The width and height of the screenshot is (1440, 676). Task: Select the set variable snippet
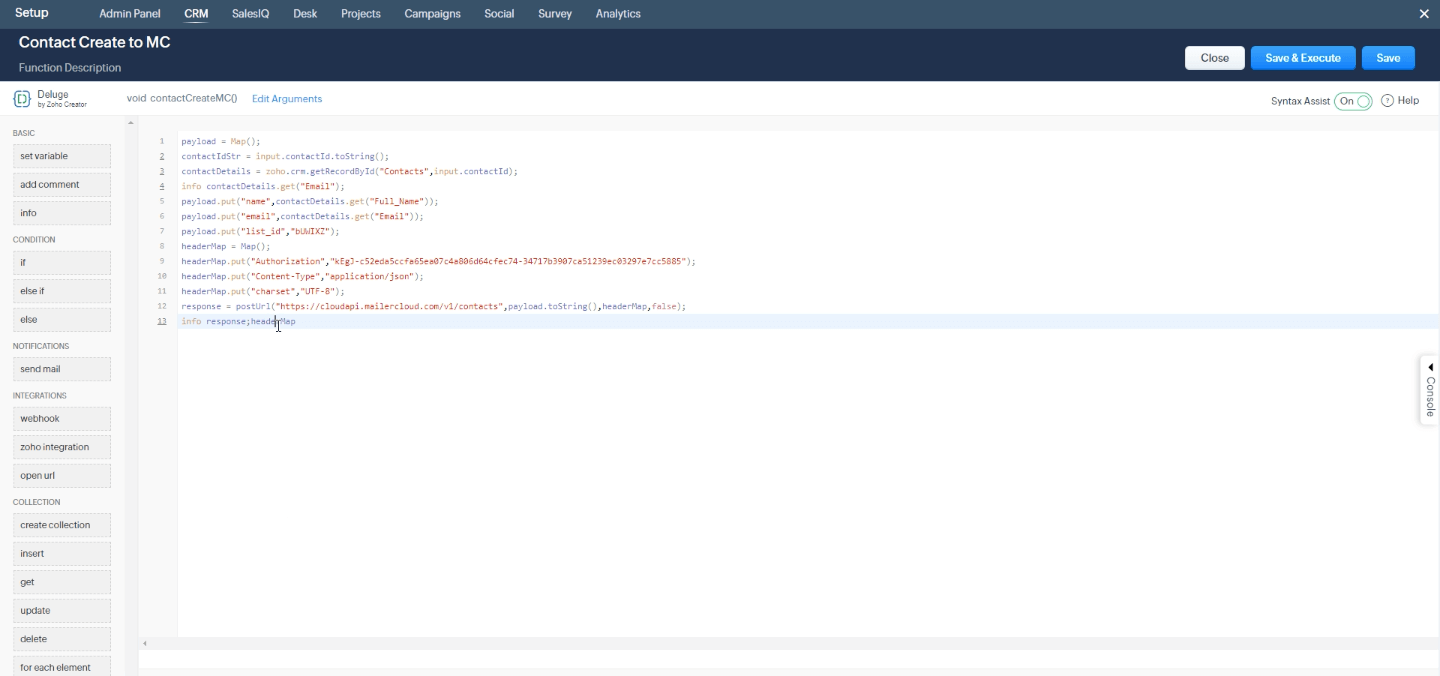pos(61,156)
